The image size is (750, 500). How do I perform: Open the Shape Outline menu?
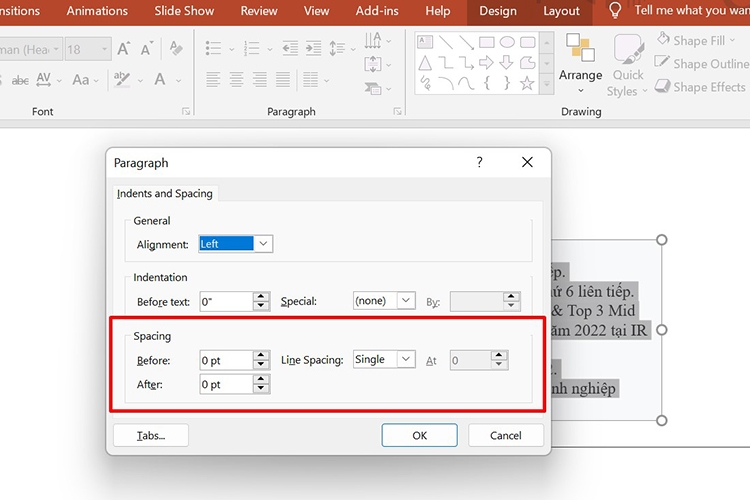click(x=702, y=63)
